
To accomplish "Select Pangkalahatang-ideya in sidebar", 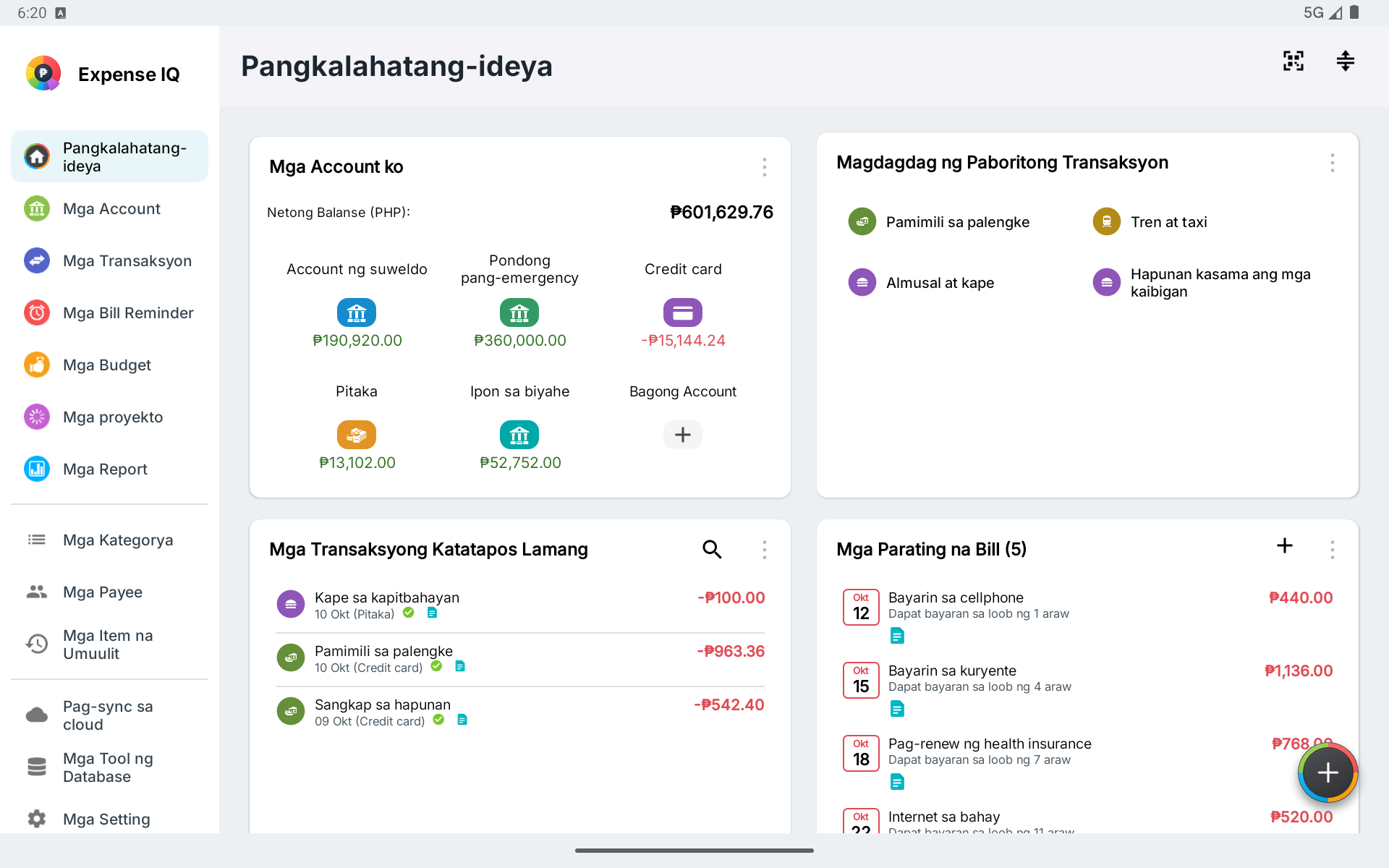I will click(x=109, y=156).
